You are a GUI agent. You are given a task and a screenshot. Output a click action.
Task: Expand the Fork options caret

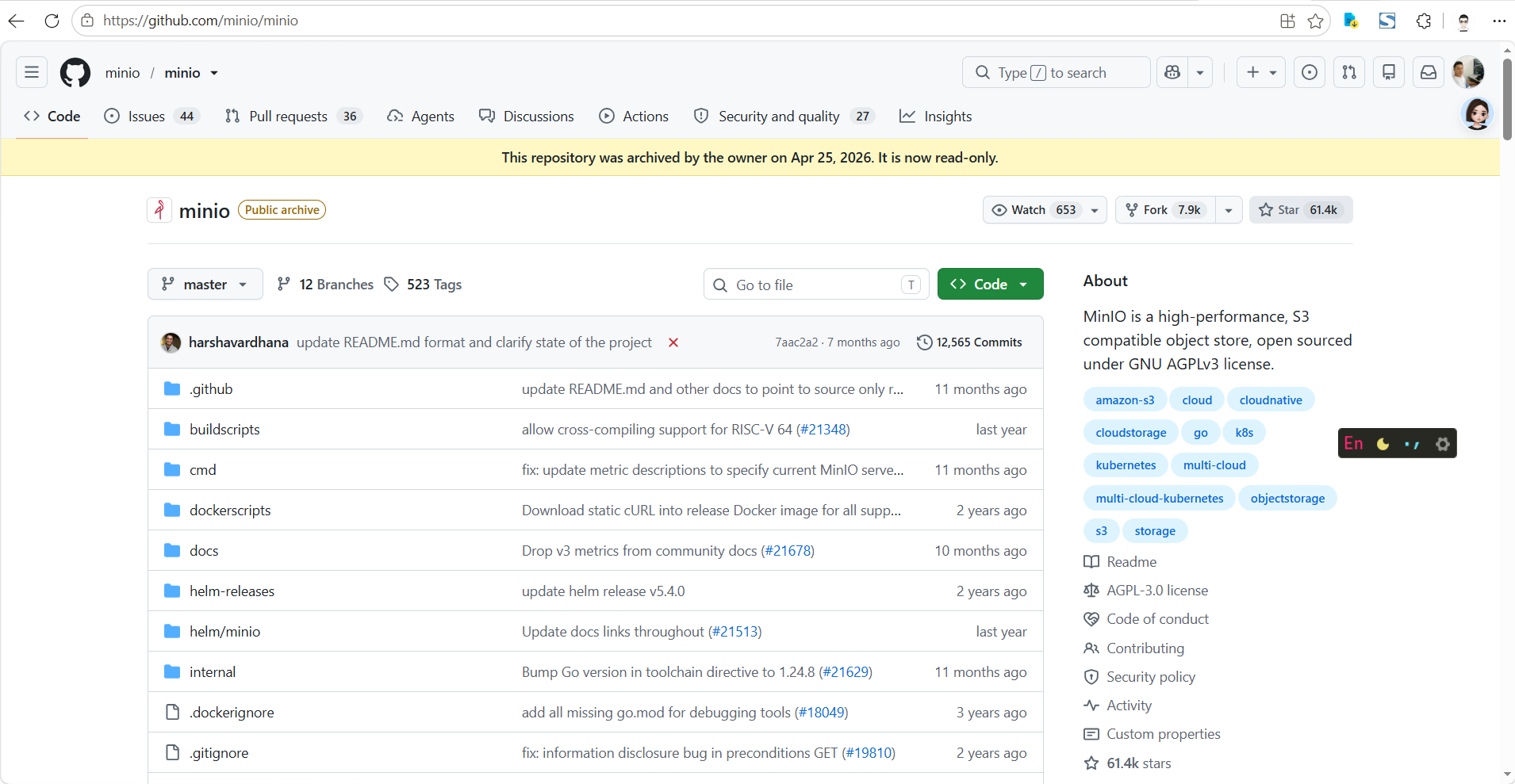click(1229, 210)
